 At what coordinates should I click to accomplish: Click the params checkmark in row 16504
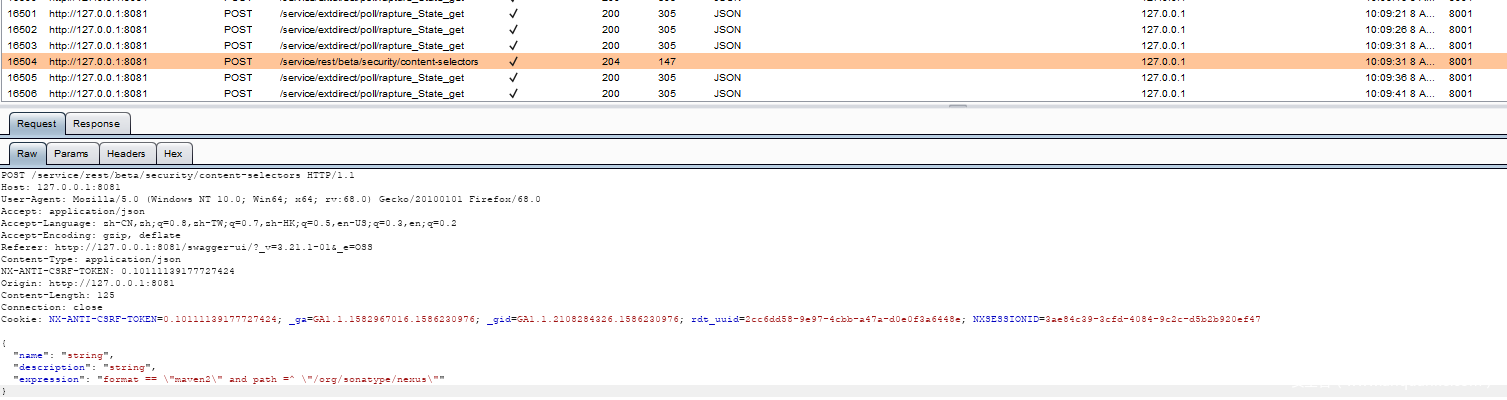coord(513,62)
